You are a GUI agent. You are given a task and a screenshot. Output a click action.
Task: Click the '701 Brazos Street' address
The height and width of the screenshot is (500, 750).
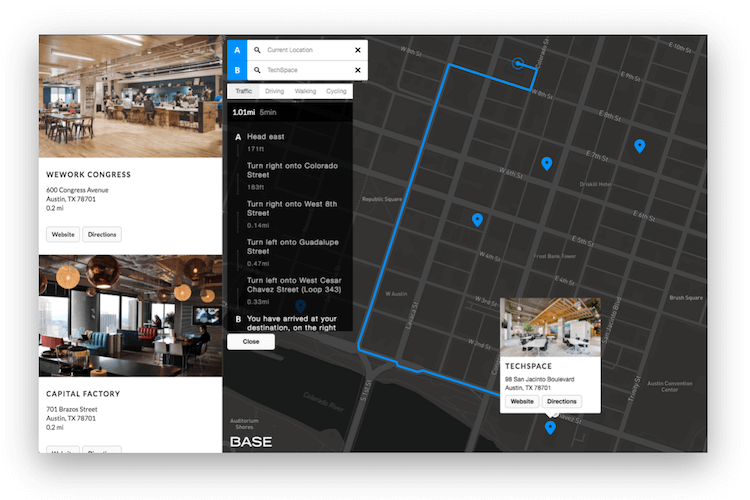tap(72, 409)
